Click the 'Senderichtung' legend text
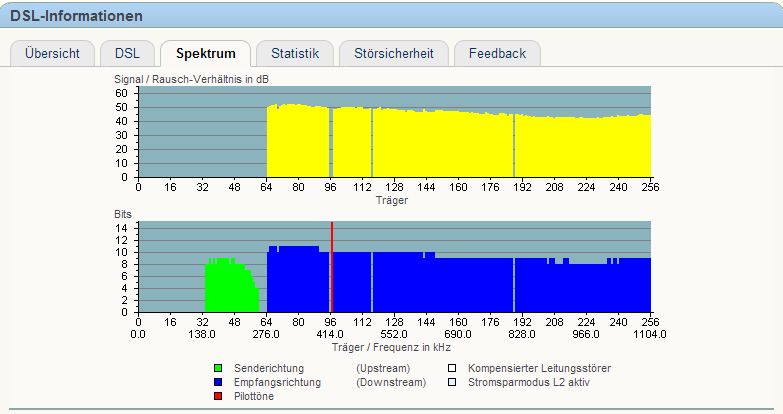The height and width of the screenshot is (414, 783). coord(269,369)
